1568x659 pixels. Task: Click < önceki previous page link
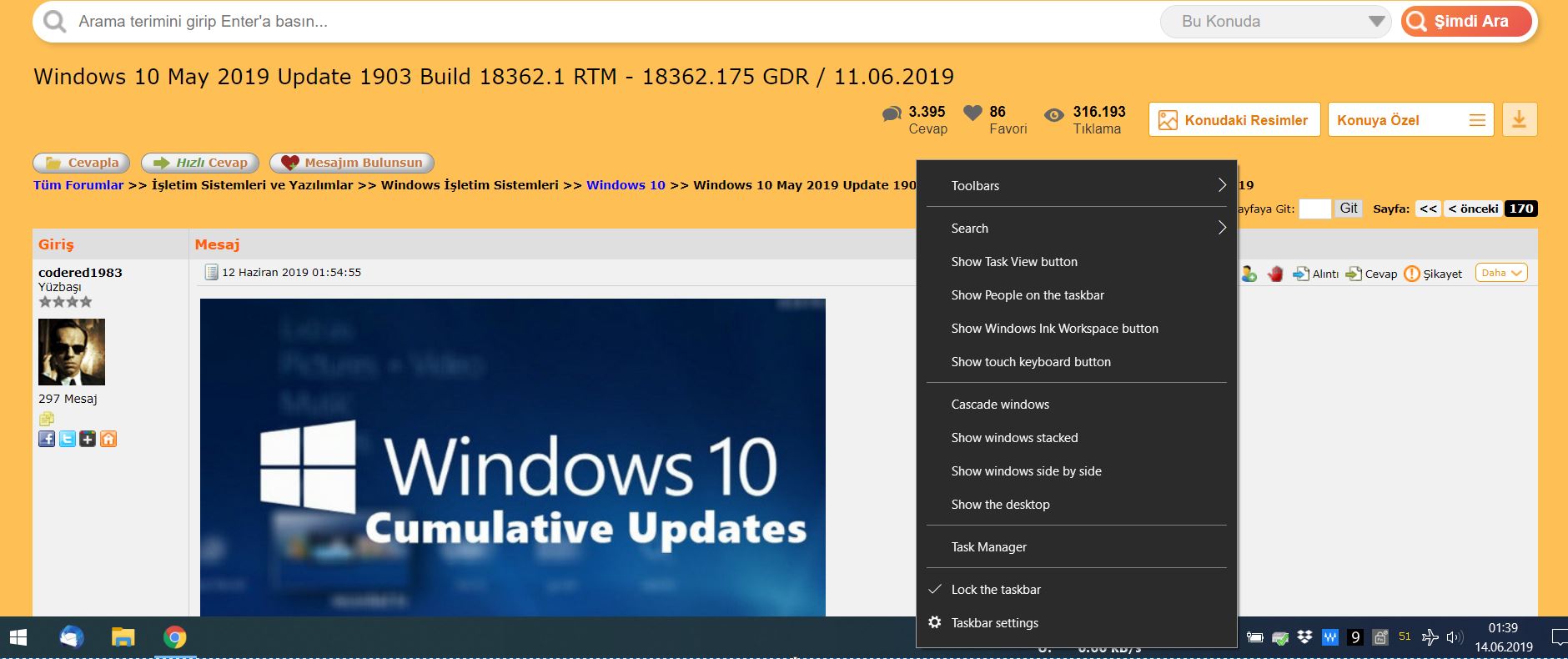[x=1473, y=209]
